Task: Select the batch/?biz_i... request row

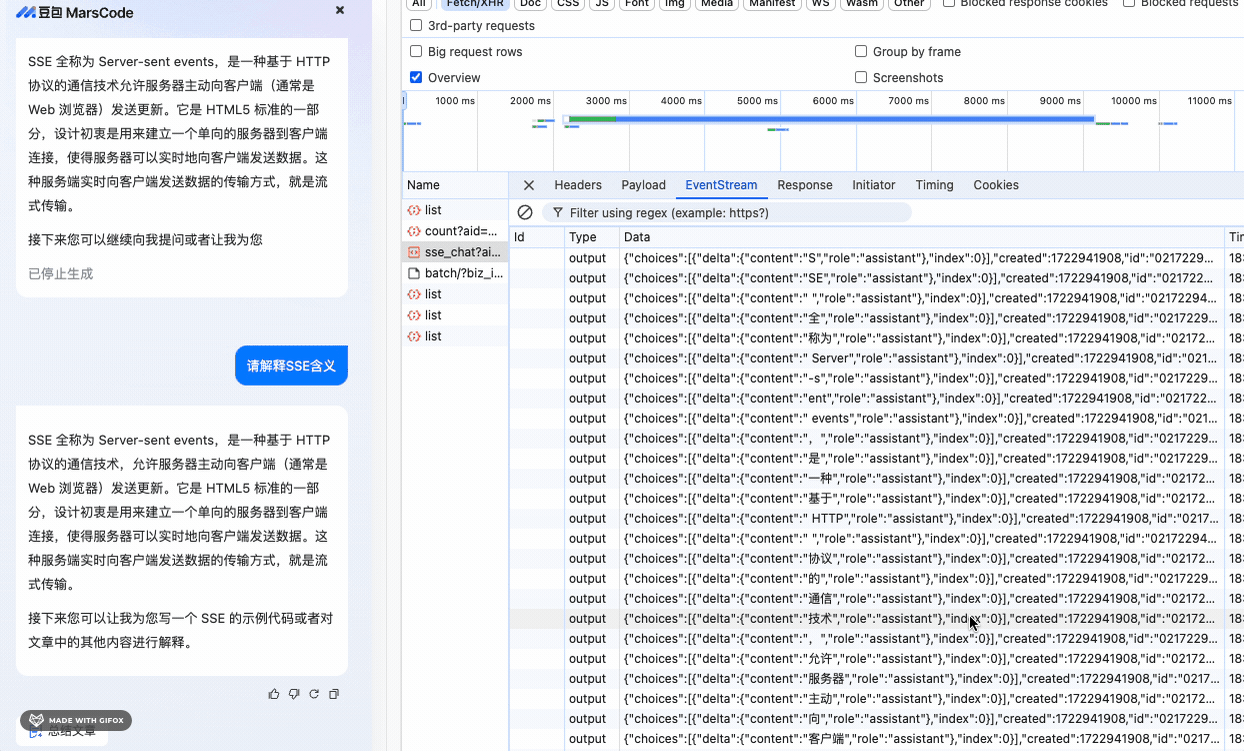Action: pyautogui.click(x=455, y=273)
